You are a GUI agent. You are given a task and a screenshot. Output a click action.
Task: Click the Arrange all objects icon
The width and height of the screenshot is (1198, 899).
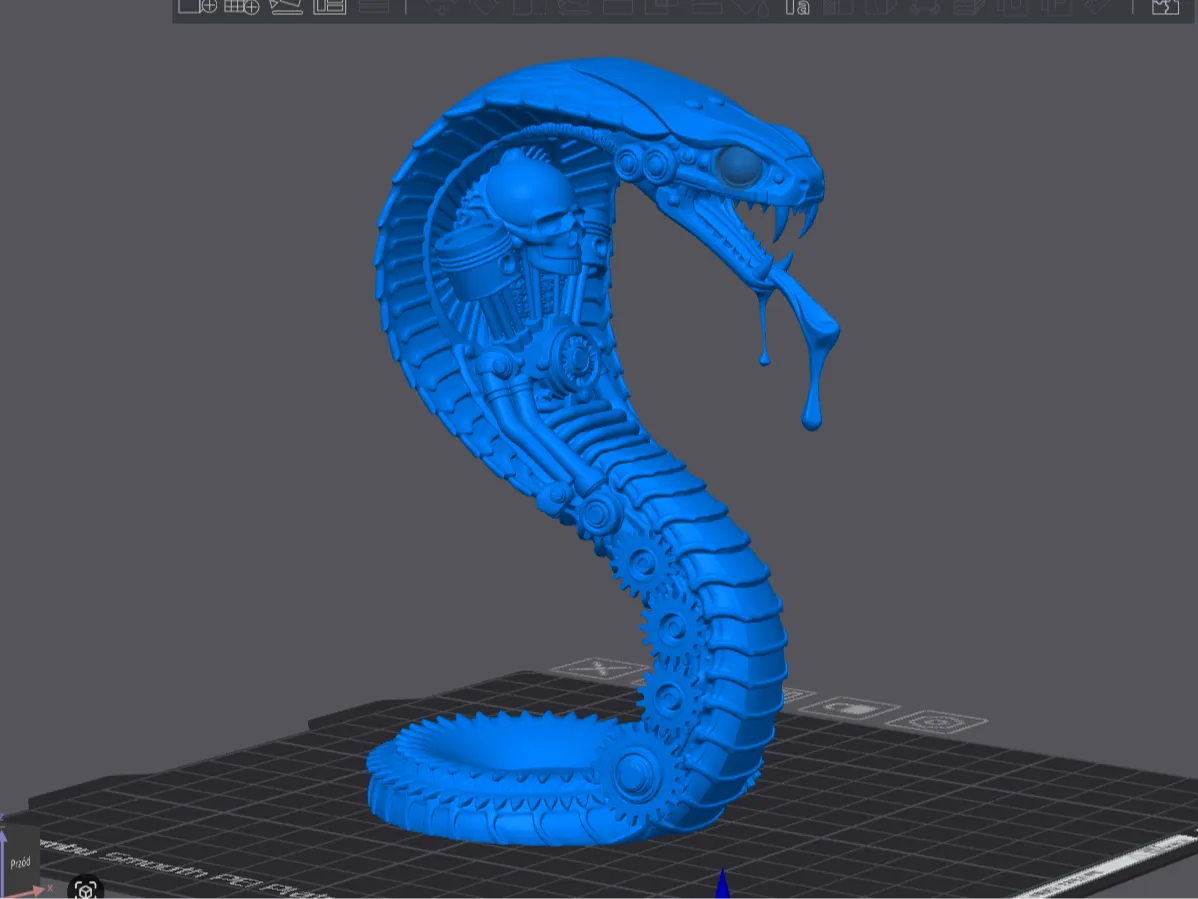pos(330,6)
